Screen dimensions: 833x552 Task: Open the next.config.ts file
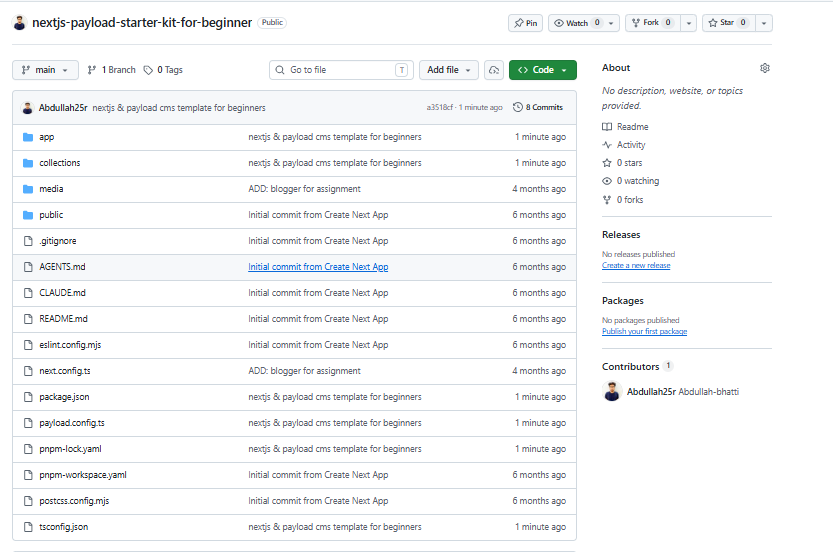click(65, 371)
